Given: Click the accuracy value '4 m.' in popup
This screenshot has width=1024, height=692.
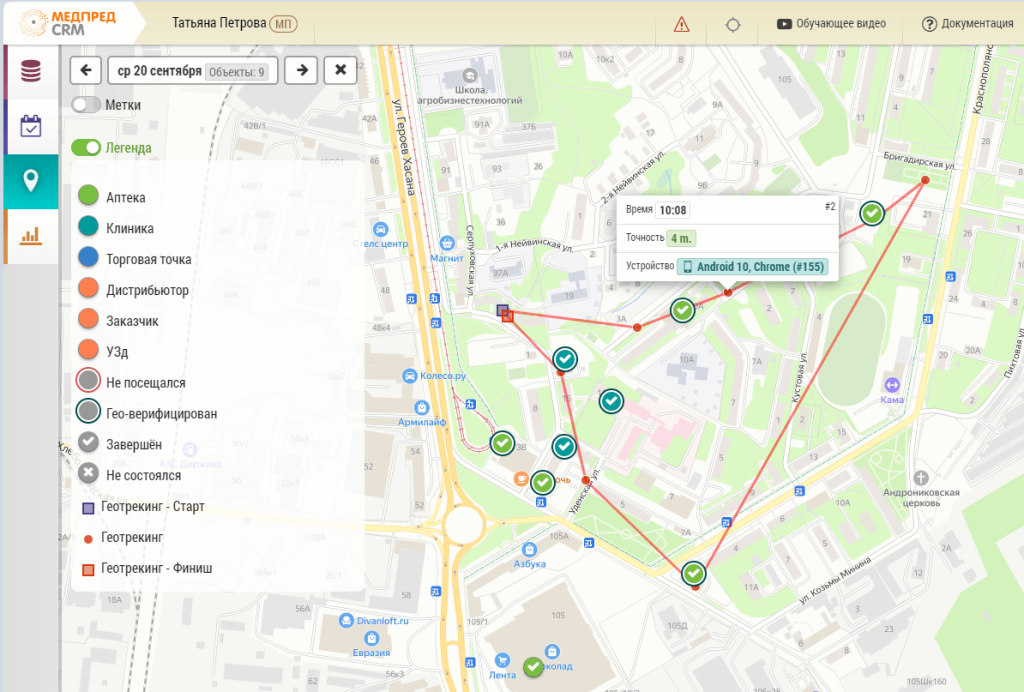Looking at the screenshot, I should tap(681, 238).
